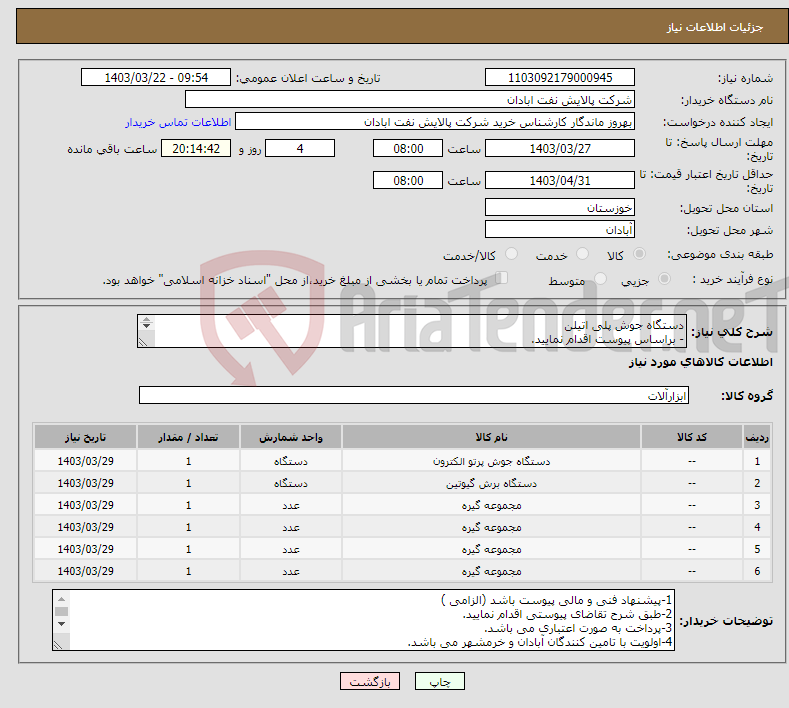Click مجموعه گیره in row 5
Viewport: 789px width, 708px height.
pos(492,549)
